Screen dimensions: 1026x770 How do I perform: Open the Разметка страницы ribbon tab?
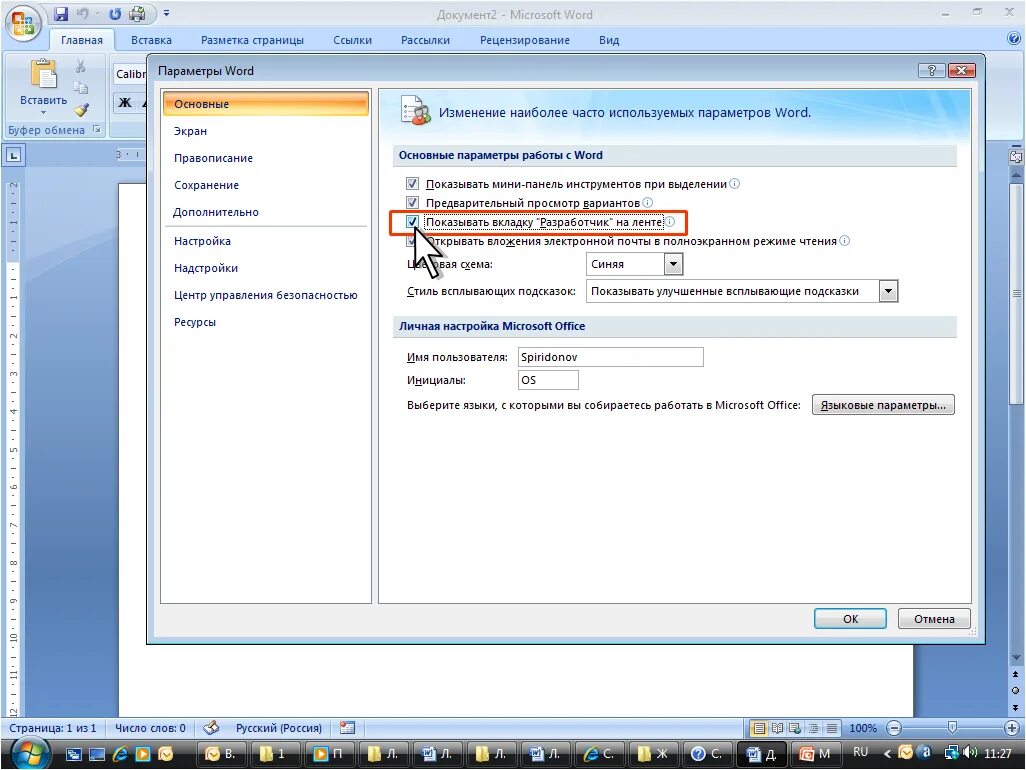(x=252, y=40)
